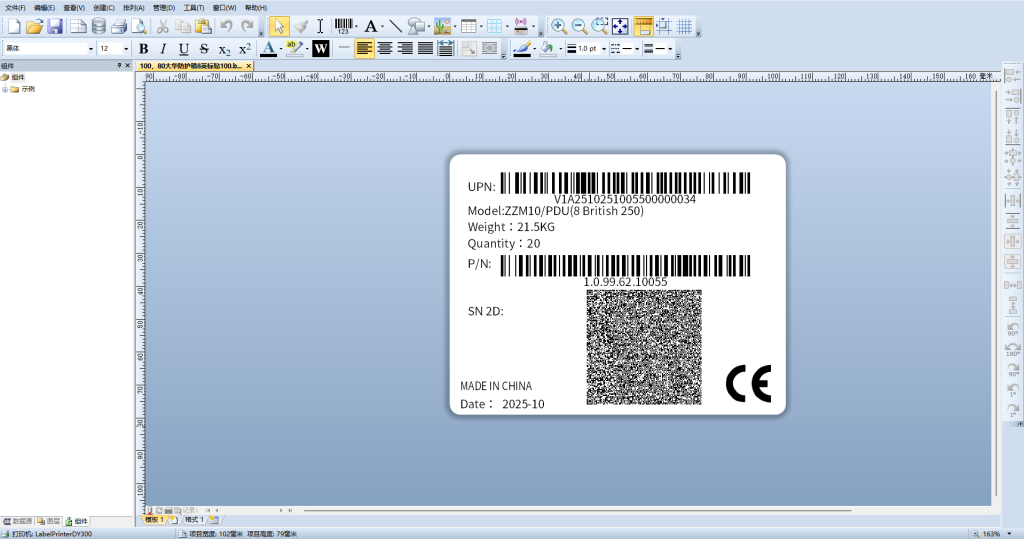Expand the 示例 folder tree node
Image resolution: width=1024 pixels, height=539 pixels.
coord(5,89)
